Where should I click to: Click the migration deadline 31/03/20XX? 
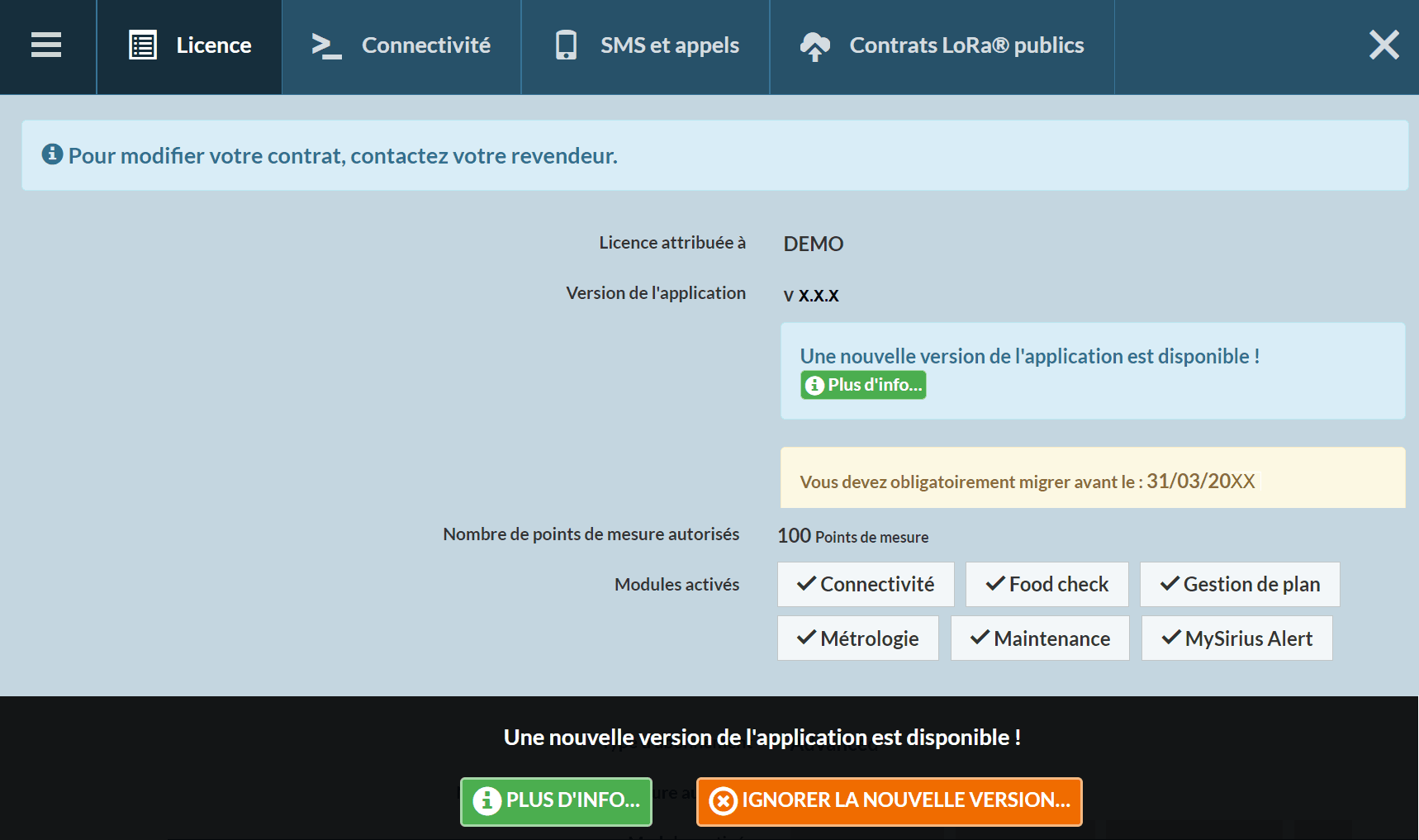coord(1201,481)
